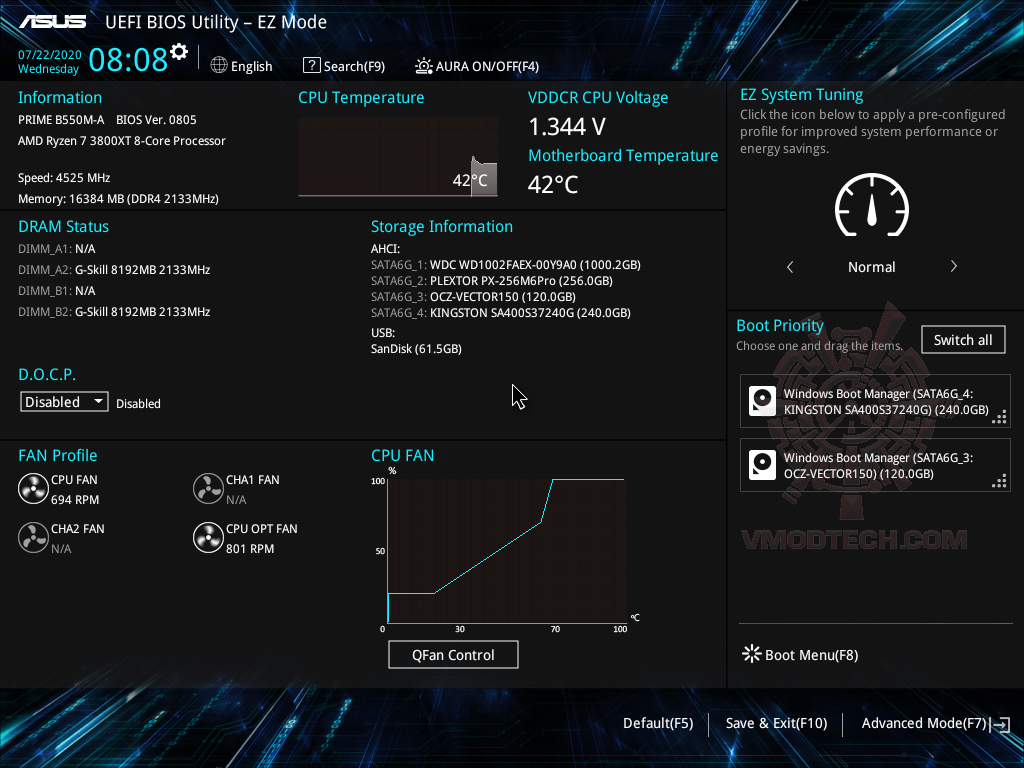Open the D.O.C.P. Disabled dropdown
1024x768 pixels.
pyautogui.click(x=64, y=402)
